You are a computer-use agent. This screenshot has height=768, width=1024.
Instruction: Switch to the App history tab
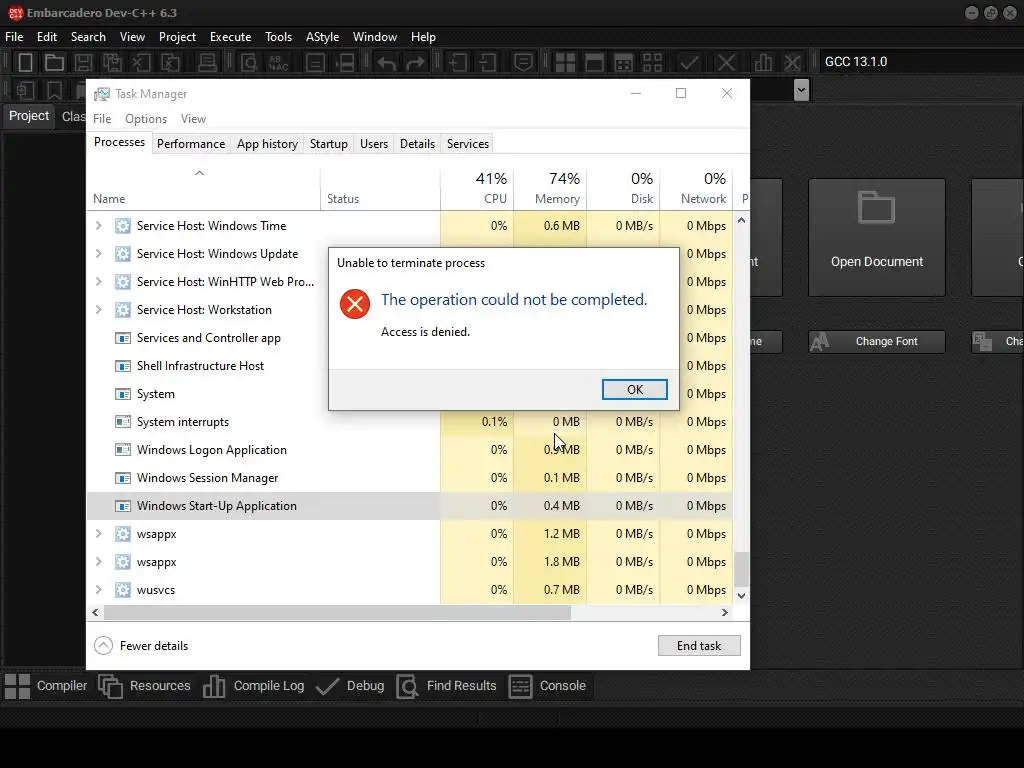(x=267, y=144)
